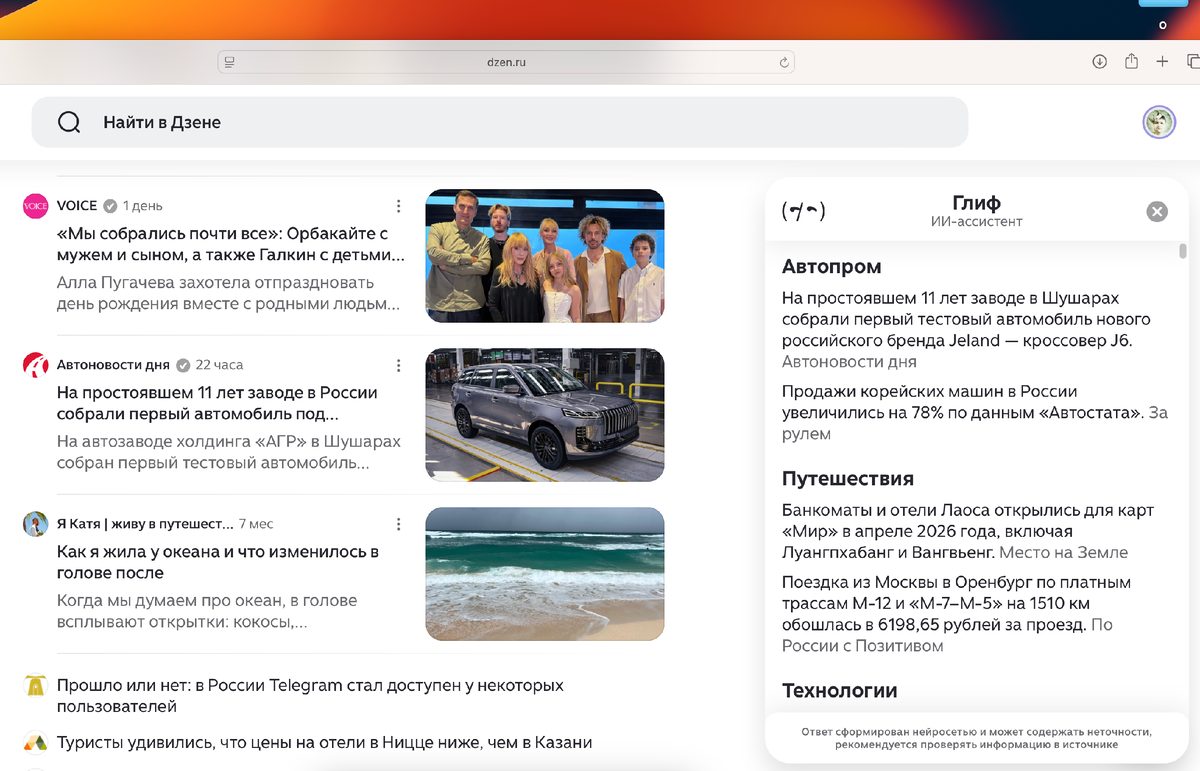Open the VOICE channel name link
Viewport: 1200px width, 771px height.
click(77, 206)
